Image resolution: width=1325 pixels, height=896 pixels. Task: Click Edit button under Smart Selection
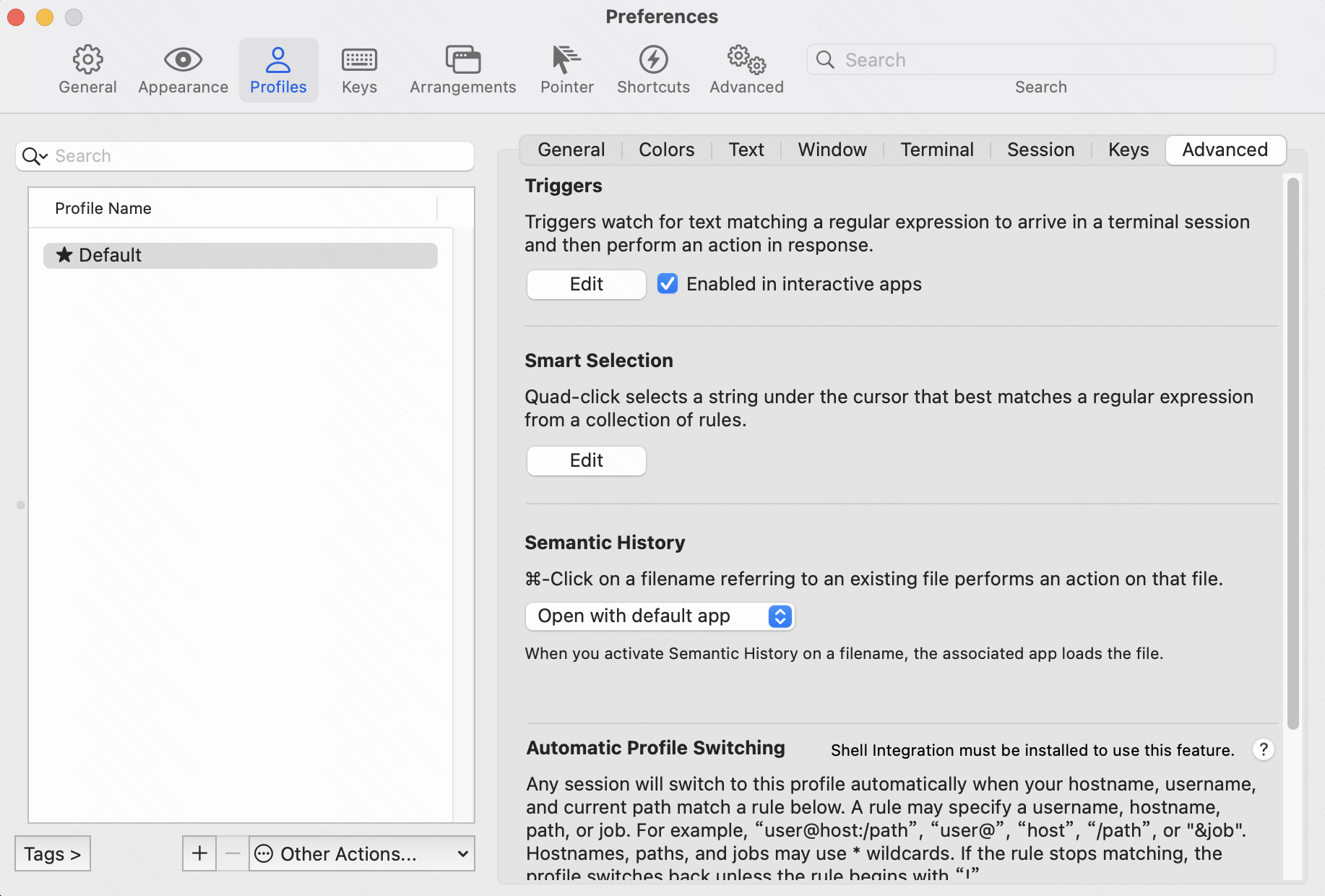point(586,460)
